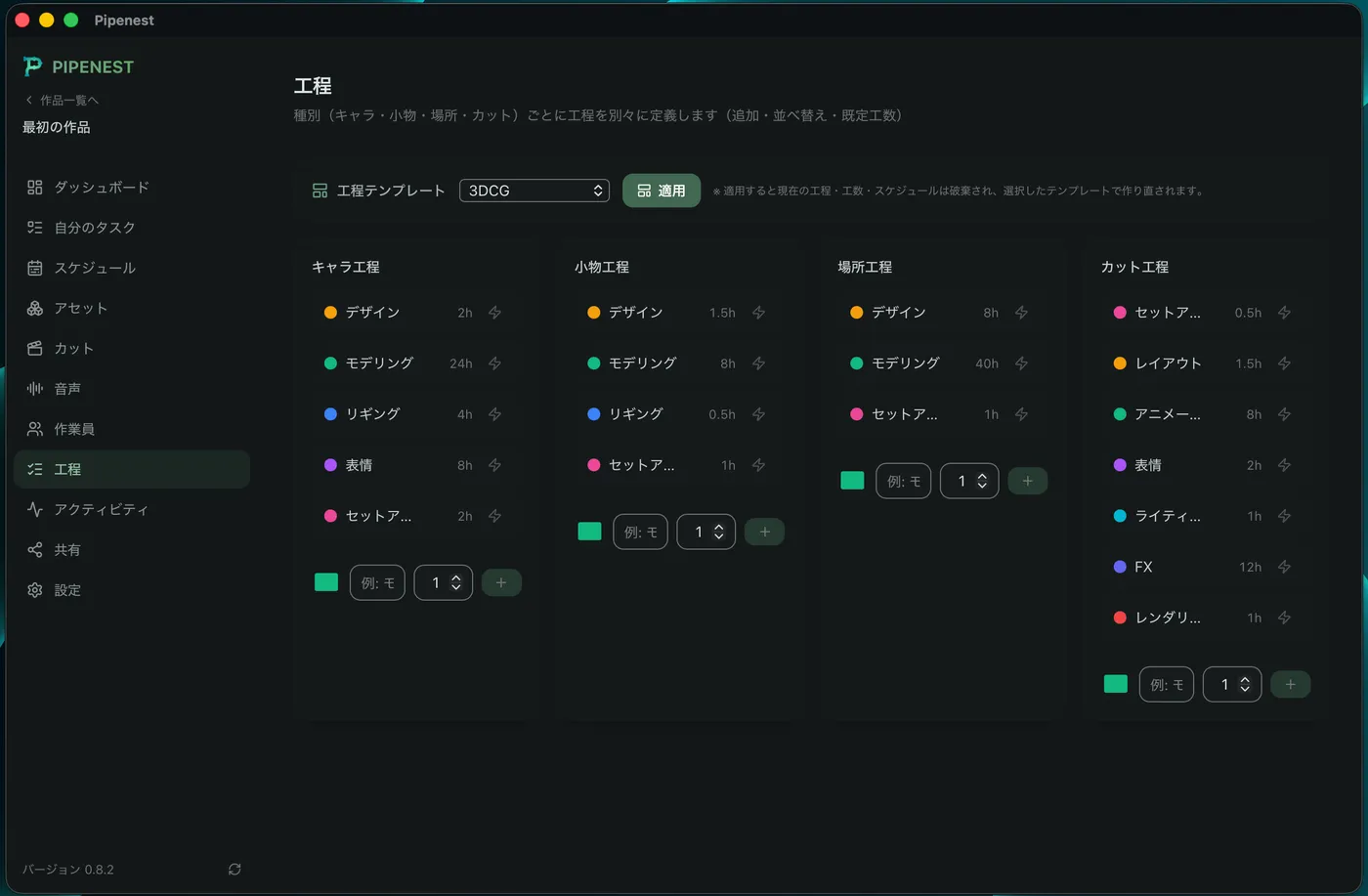Click the lightning icon for キャラ モデリング 24h
Screen dimensions: 1368x896
tap(495, 363)
